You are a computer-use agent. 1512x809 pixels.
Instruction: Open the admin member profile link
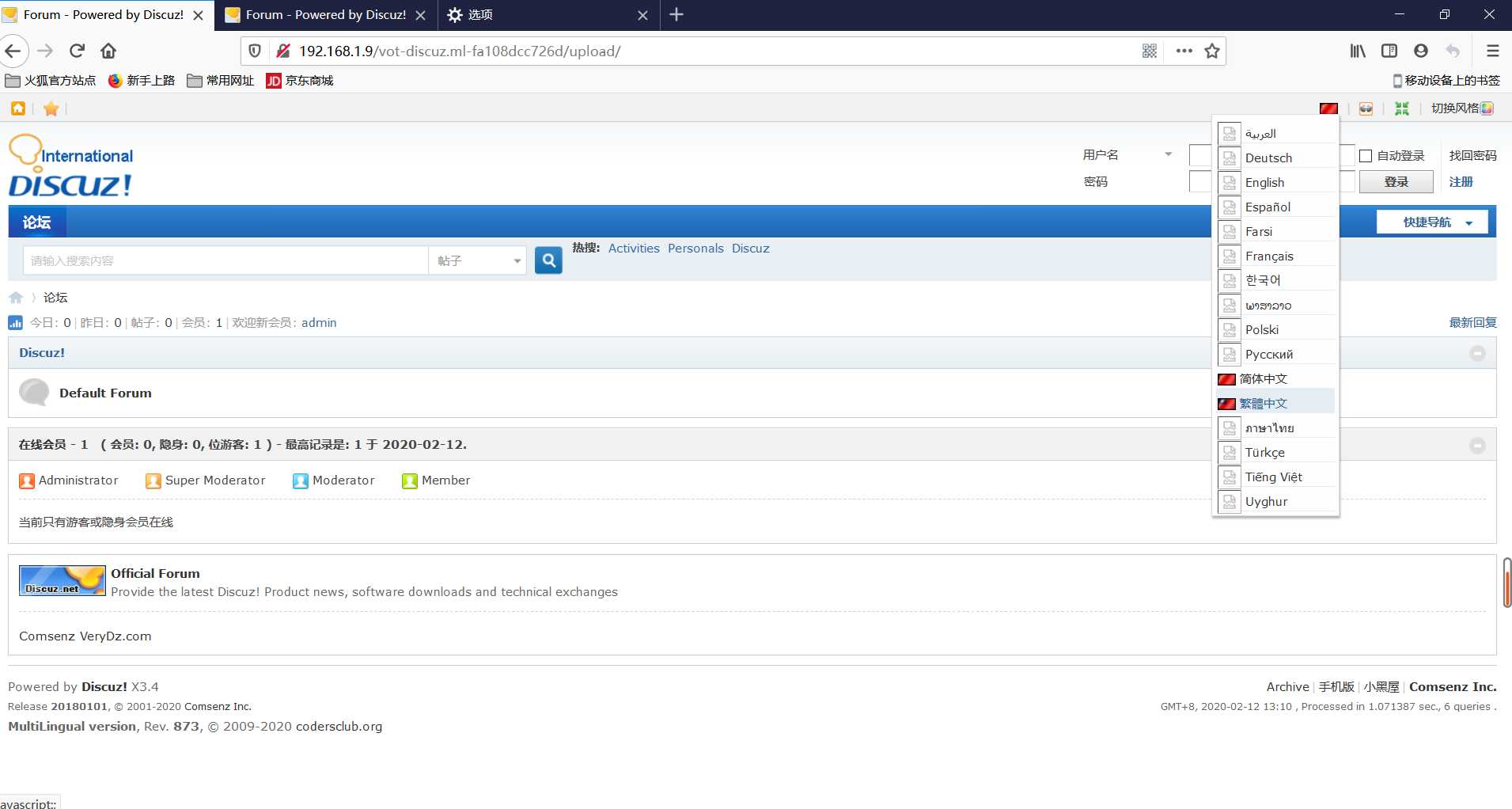(319, 323)
